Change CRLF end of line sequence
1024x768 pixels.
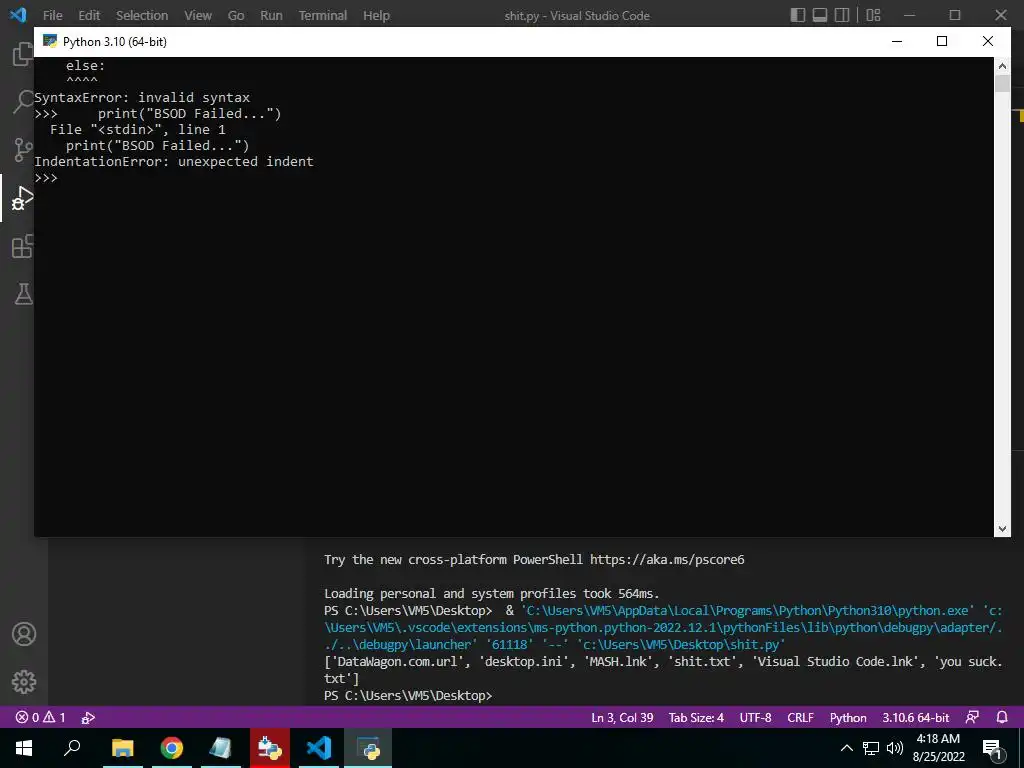click(x=800, y=717)
